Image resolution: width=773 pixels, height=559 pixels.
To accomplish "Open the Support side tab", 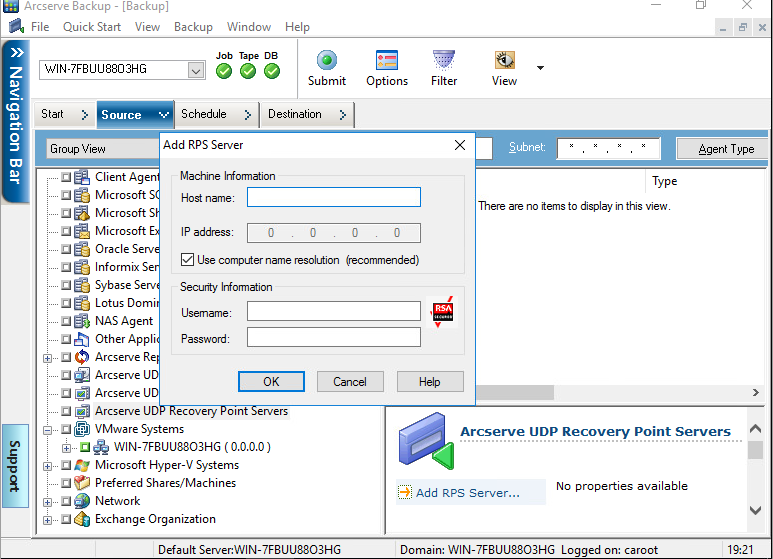I will 15,465.
